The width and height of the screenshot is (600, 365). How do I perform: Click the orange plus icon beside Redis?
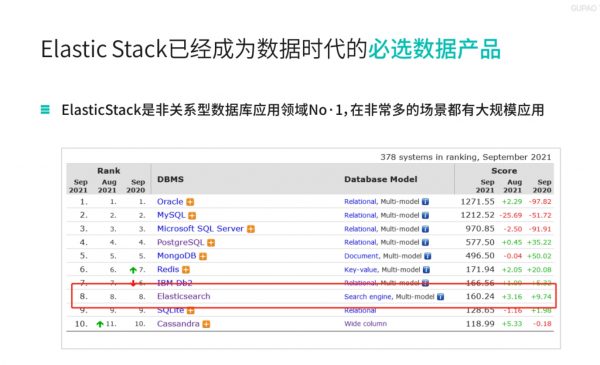tap(186, 270)
